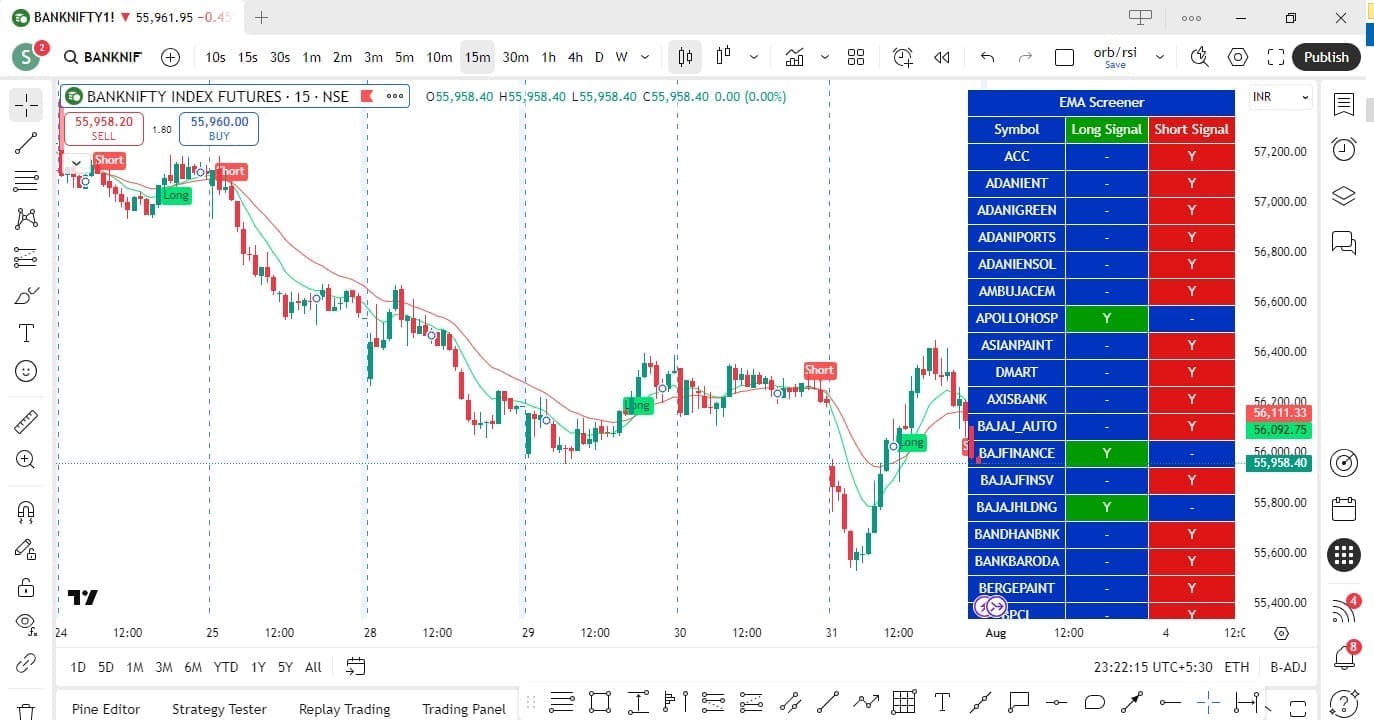Open the symbol search field BANKNIF
The image size is (1374, 720).
pyautogui.click(x=103, y=57)
